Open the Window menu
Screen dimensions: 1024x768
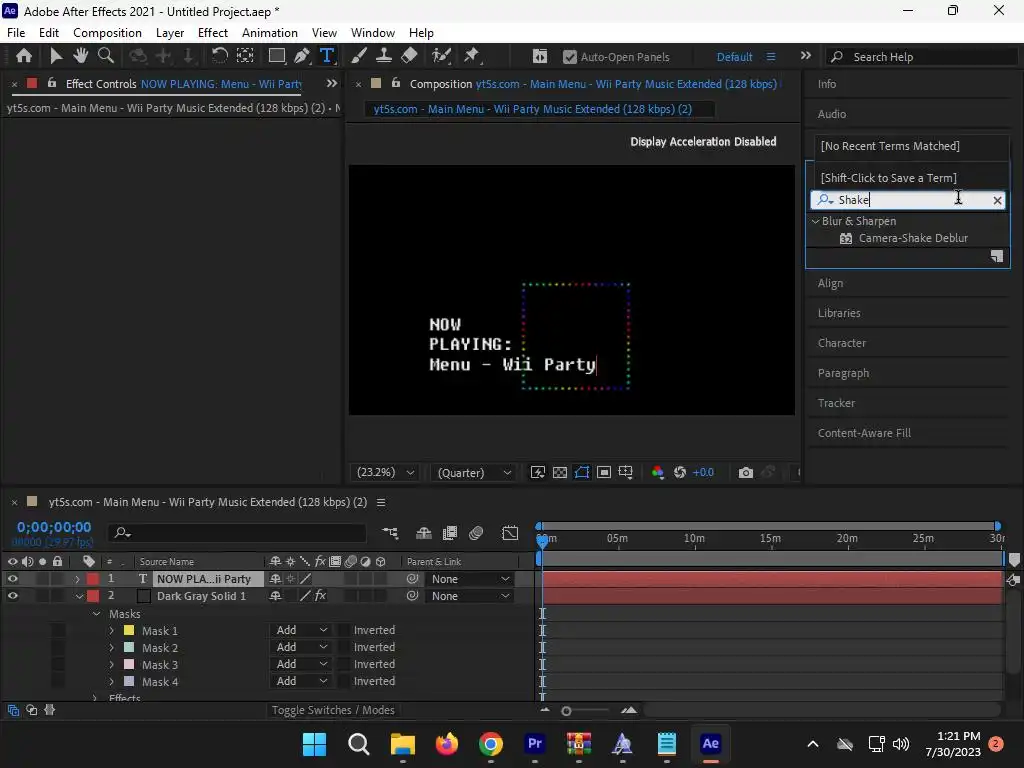click(x=372, y=33)
